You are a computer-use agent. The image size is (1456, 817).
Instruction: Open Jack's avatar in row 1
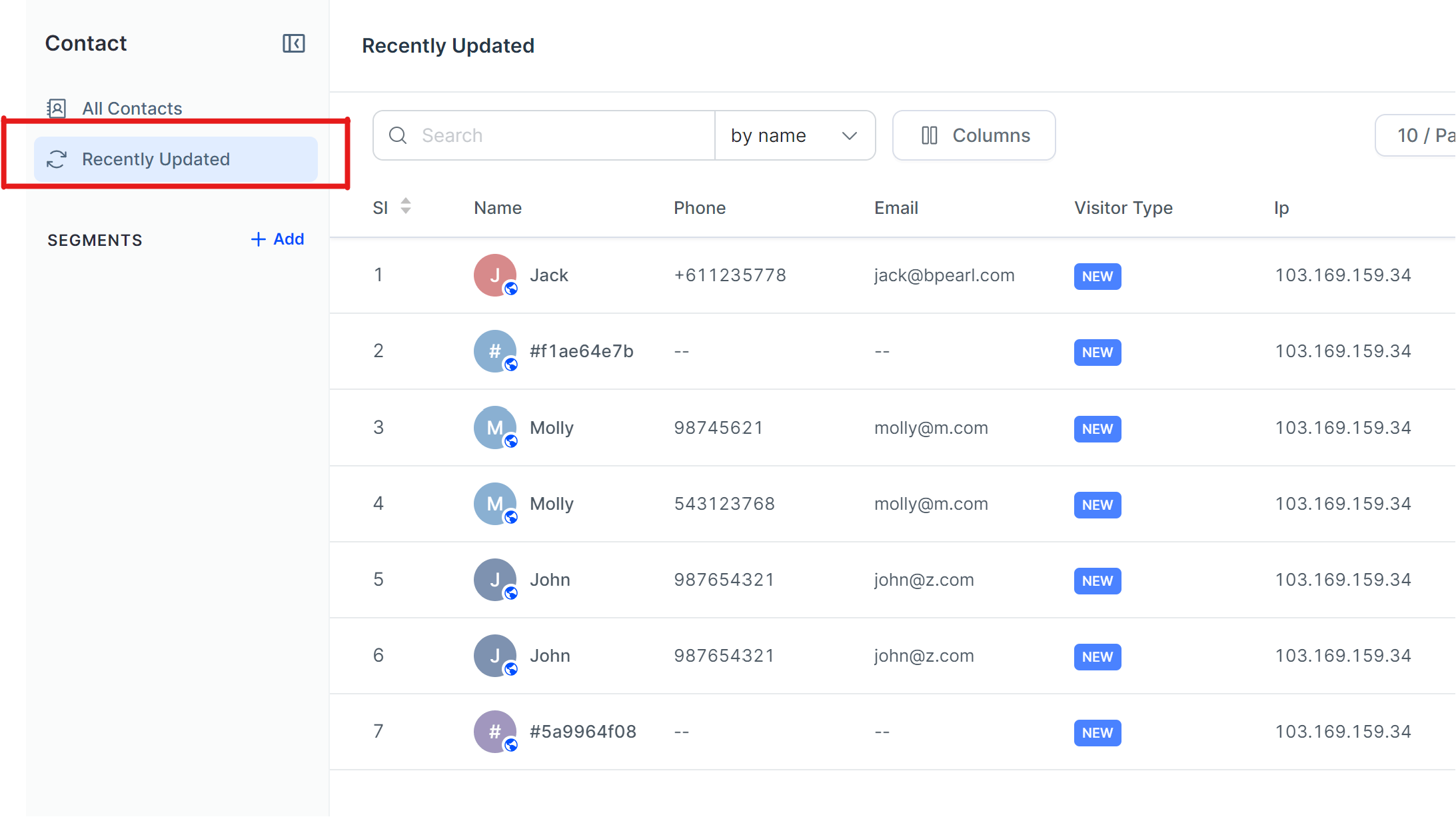pos(495,275)
